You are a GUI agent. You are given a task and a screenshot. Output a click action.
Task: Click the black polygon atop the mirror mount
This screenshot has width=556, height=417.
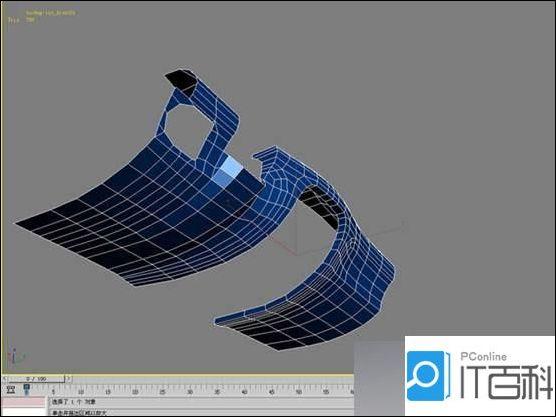(181, 79)
